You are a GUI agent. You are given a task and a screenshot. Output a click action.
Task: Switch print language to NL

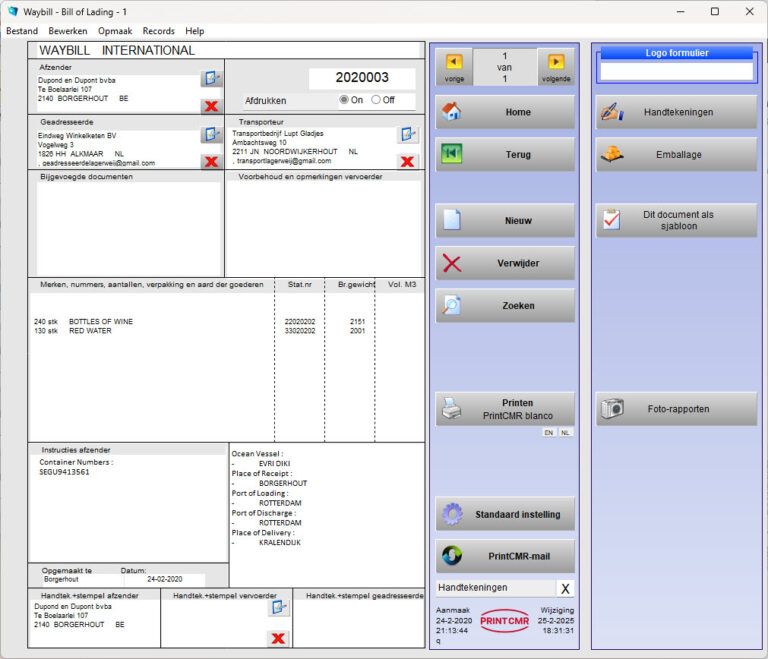click(565, 433)
